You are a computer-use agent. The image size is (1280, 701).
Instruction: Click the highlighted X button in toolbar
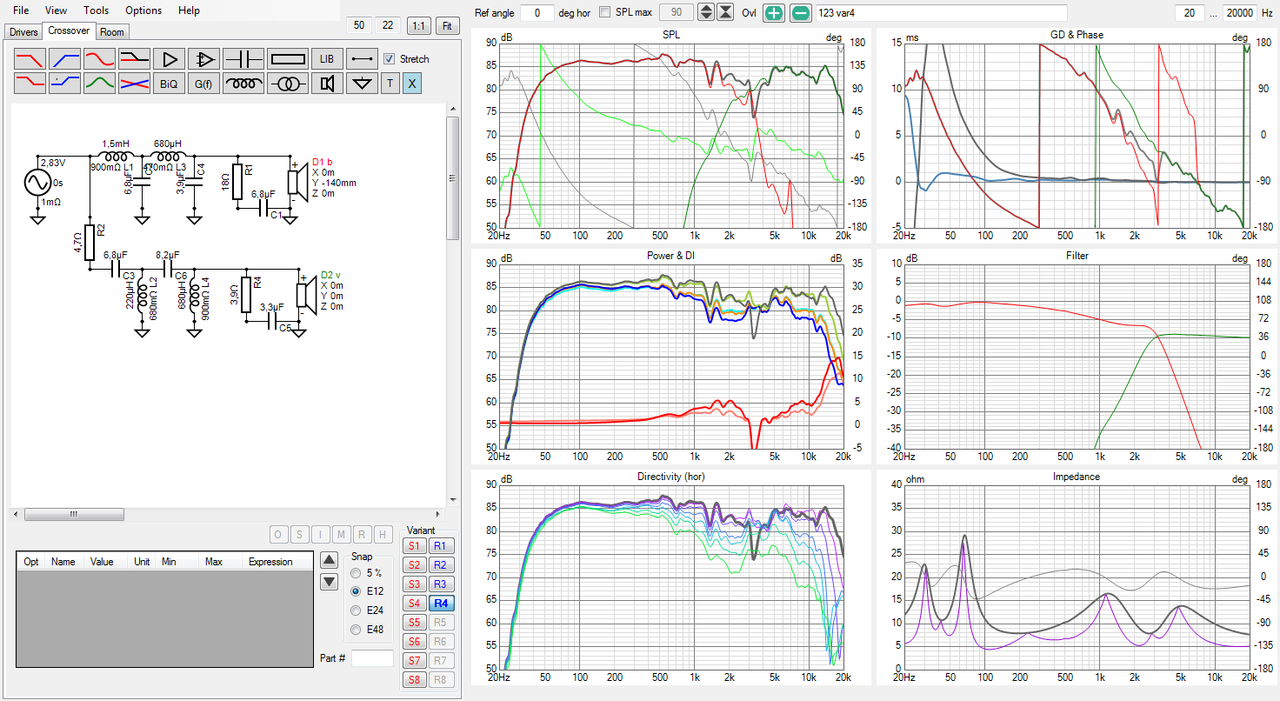[412, 84]
